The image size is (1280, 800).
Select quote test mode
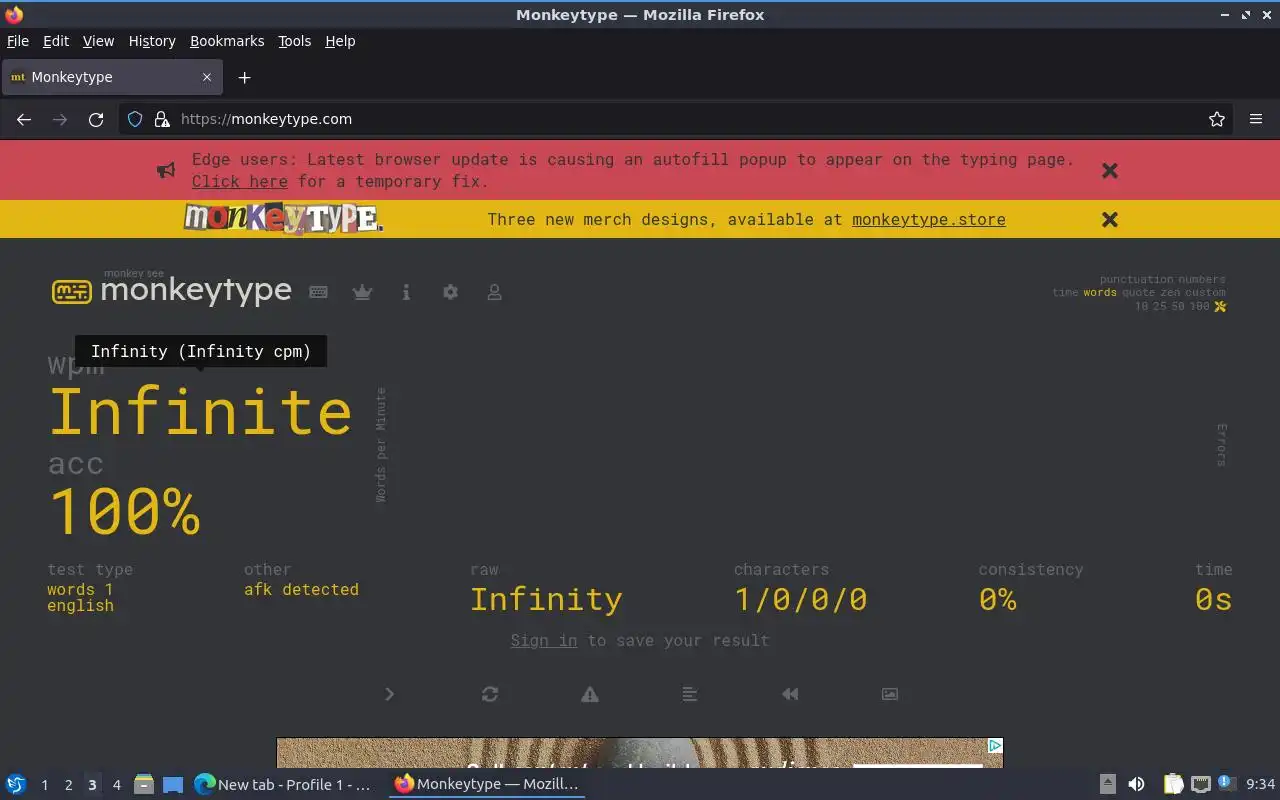tap(1138, 293)
